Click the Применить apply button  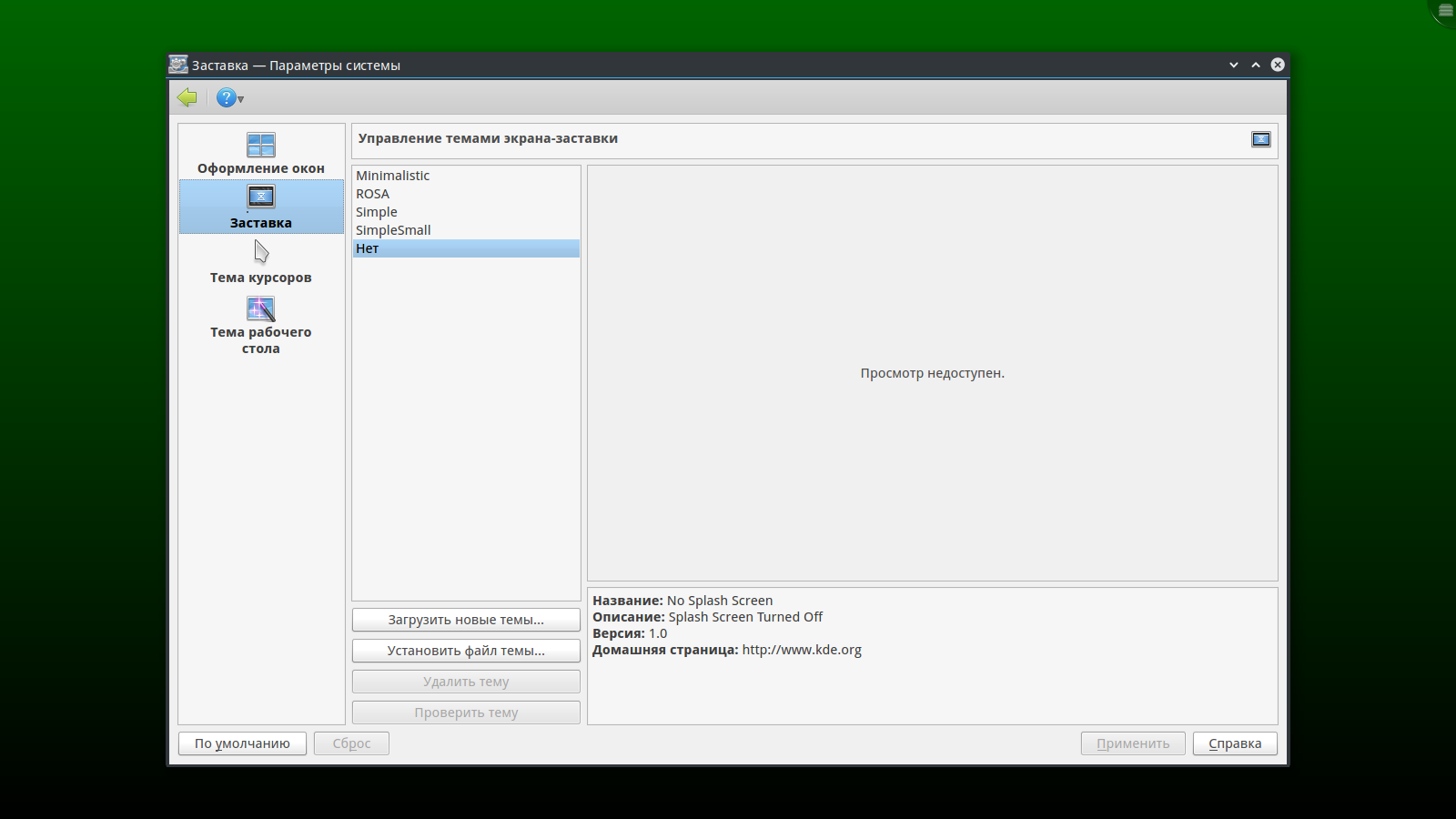(x=1133, y=743)
